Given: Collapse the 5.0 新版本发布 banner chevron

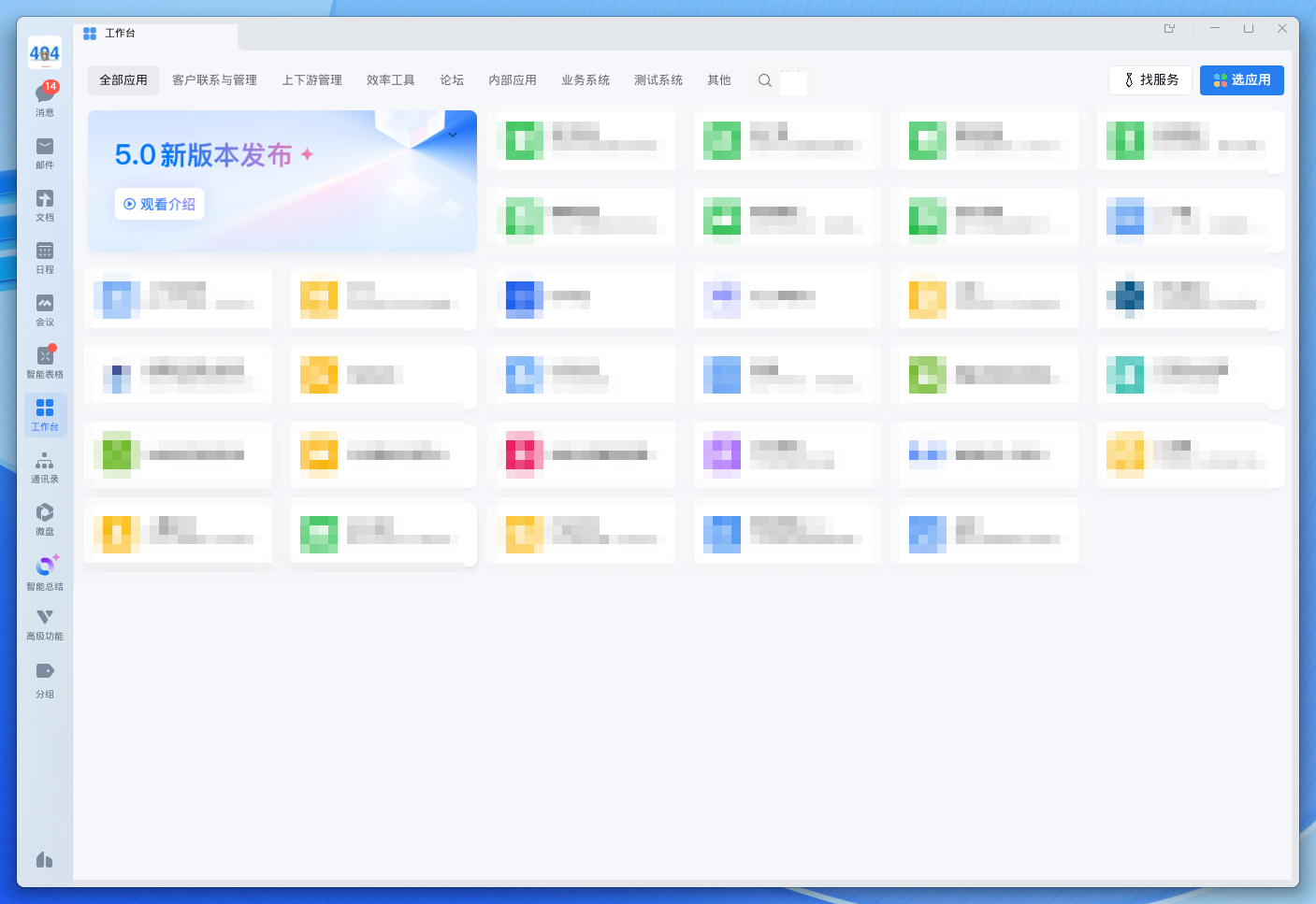Looking at the screenshot, I should pyautogui.click(x=453, y=135).
